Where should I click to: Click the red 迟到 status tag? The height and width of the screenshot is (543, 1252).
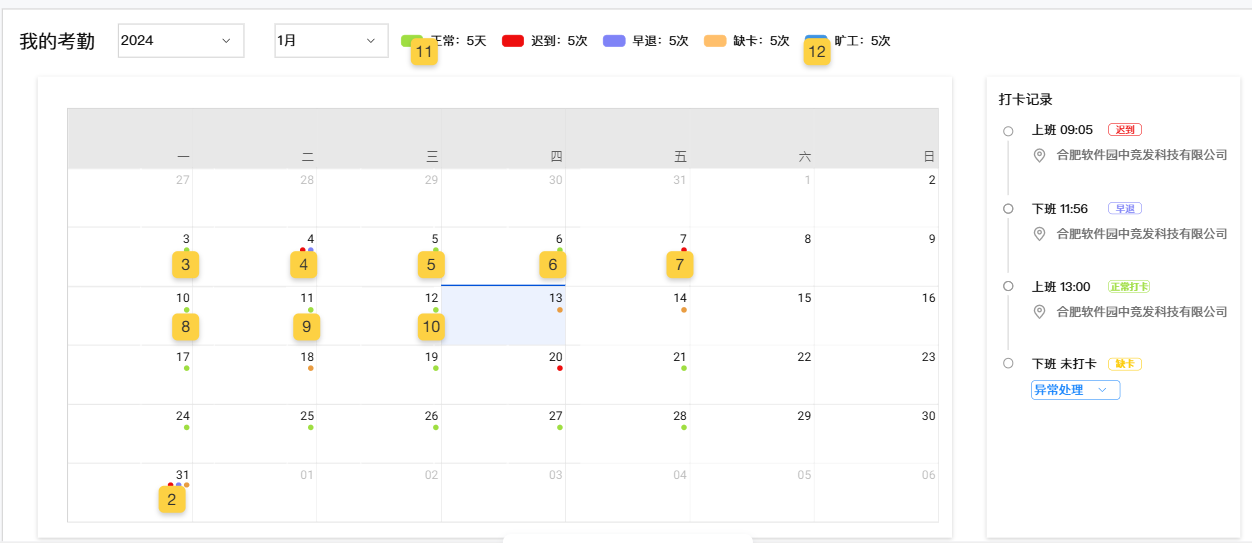[1125, 130]
